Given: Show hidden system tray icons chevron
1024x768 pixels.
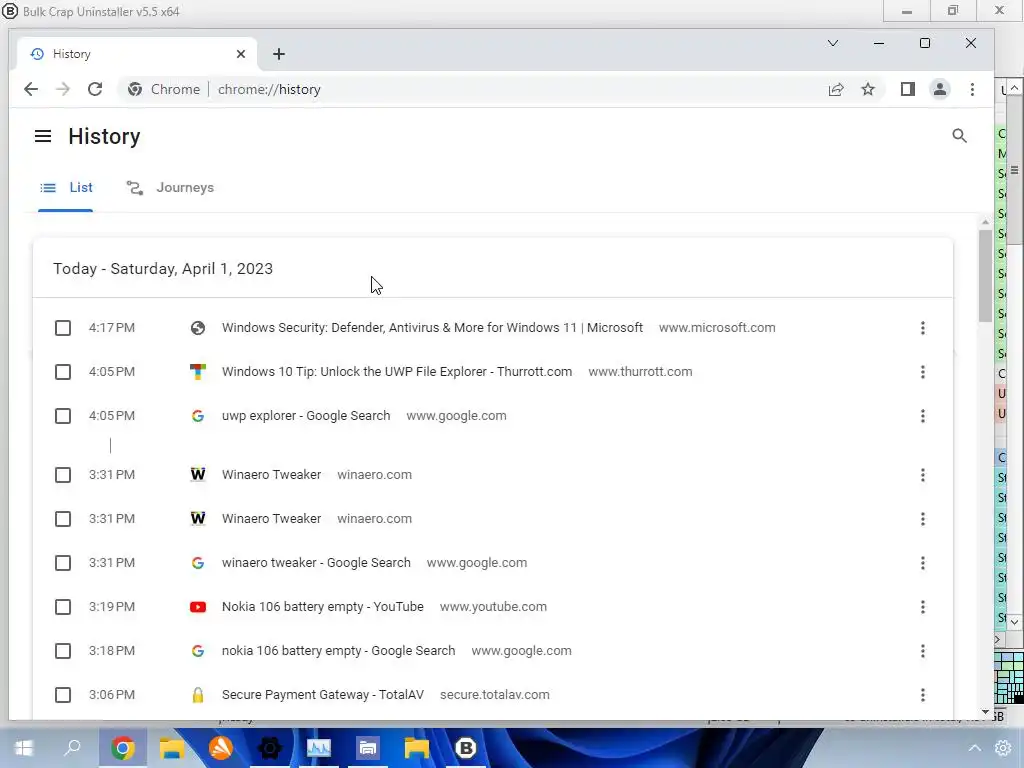Looking at the screenshot, I should 975,748.
